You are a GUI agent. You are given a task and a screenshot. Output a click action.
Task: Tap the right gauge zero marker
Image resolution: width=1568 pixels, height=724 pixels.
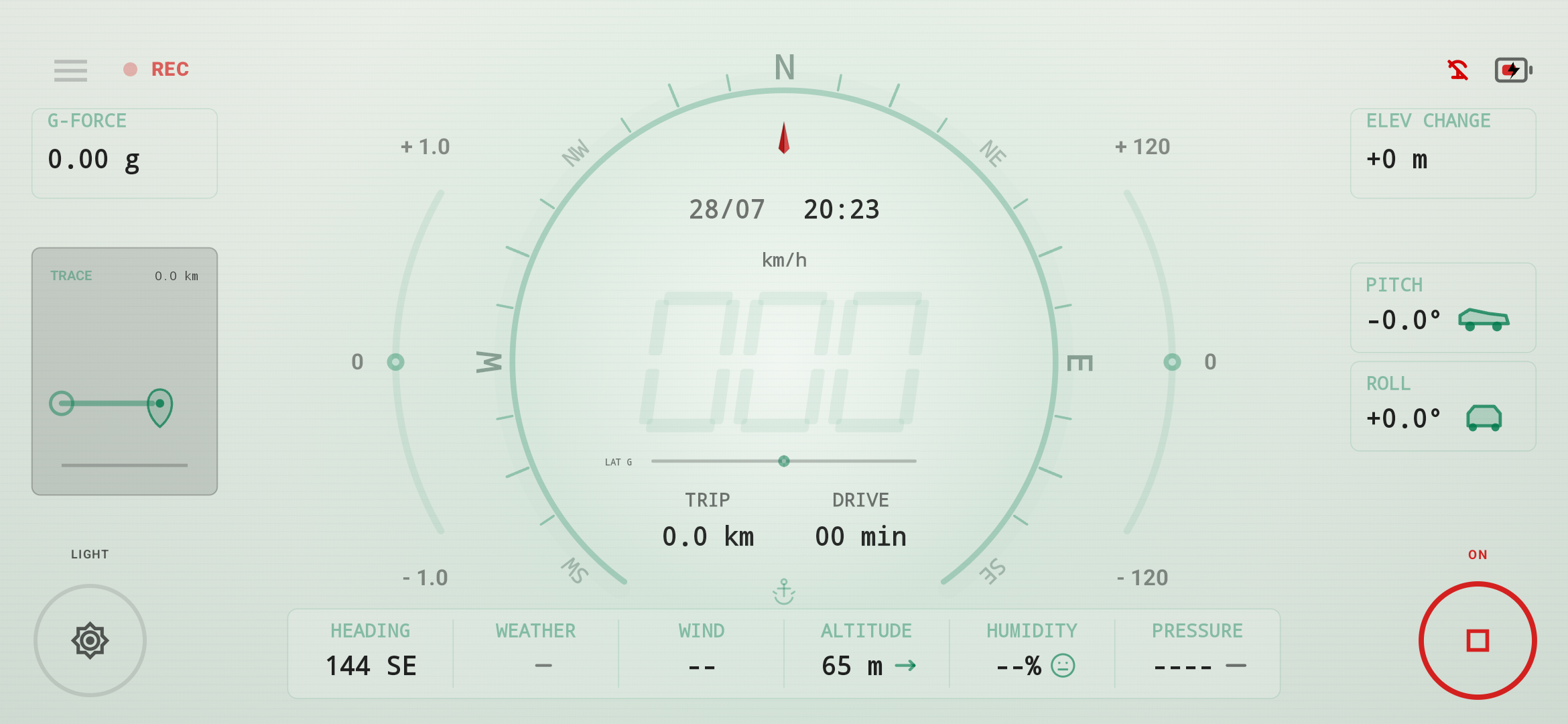point(1172,362)
